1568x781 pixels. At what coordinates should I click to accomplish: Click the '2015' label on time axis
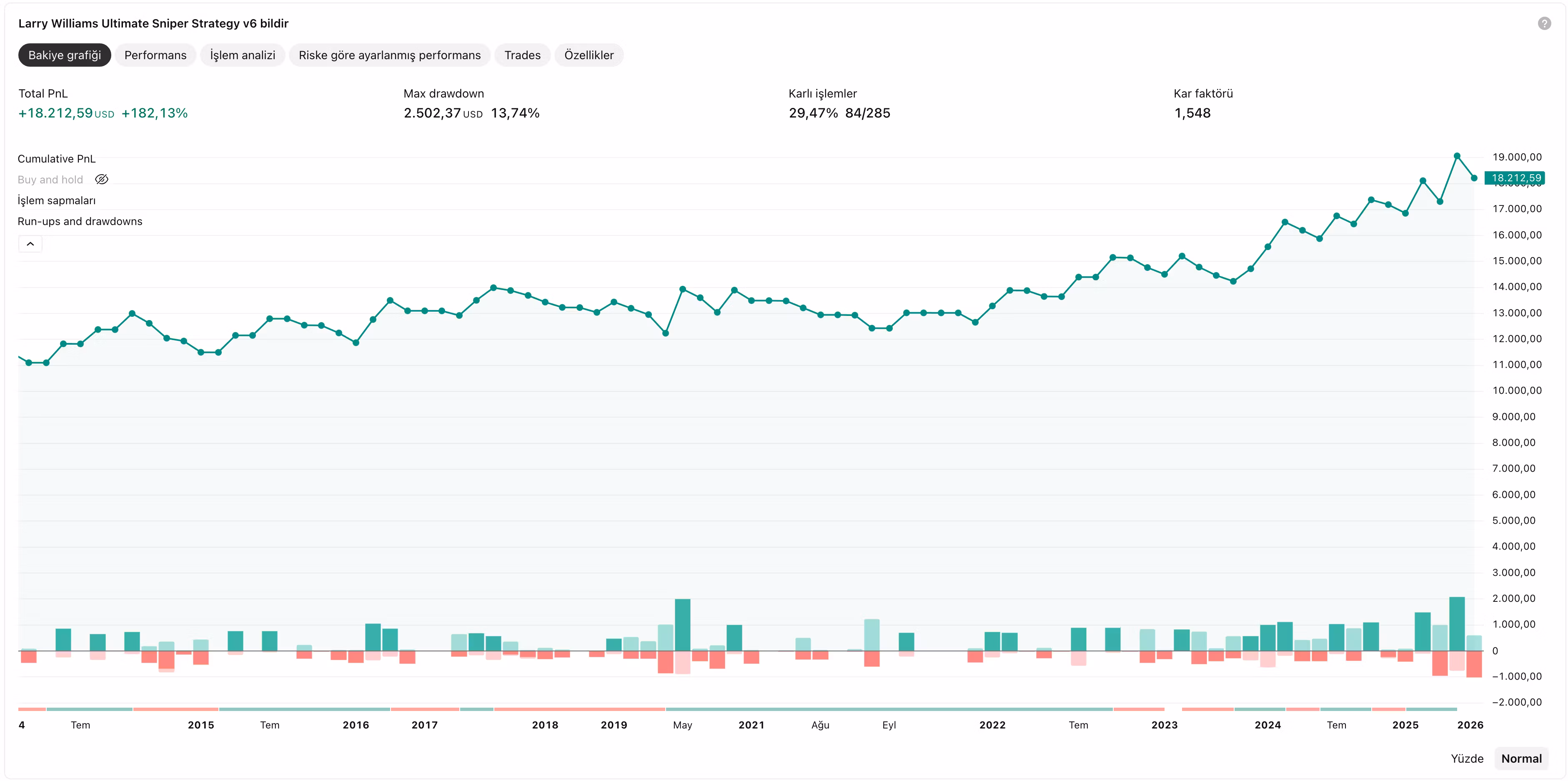[201, 725]
